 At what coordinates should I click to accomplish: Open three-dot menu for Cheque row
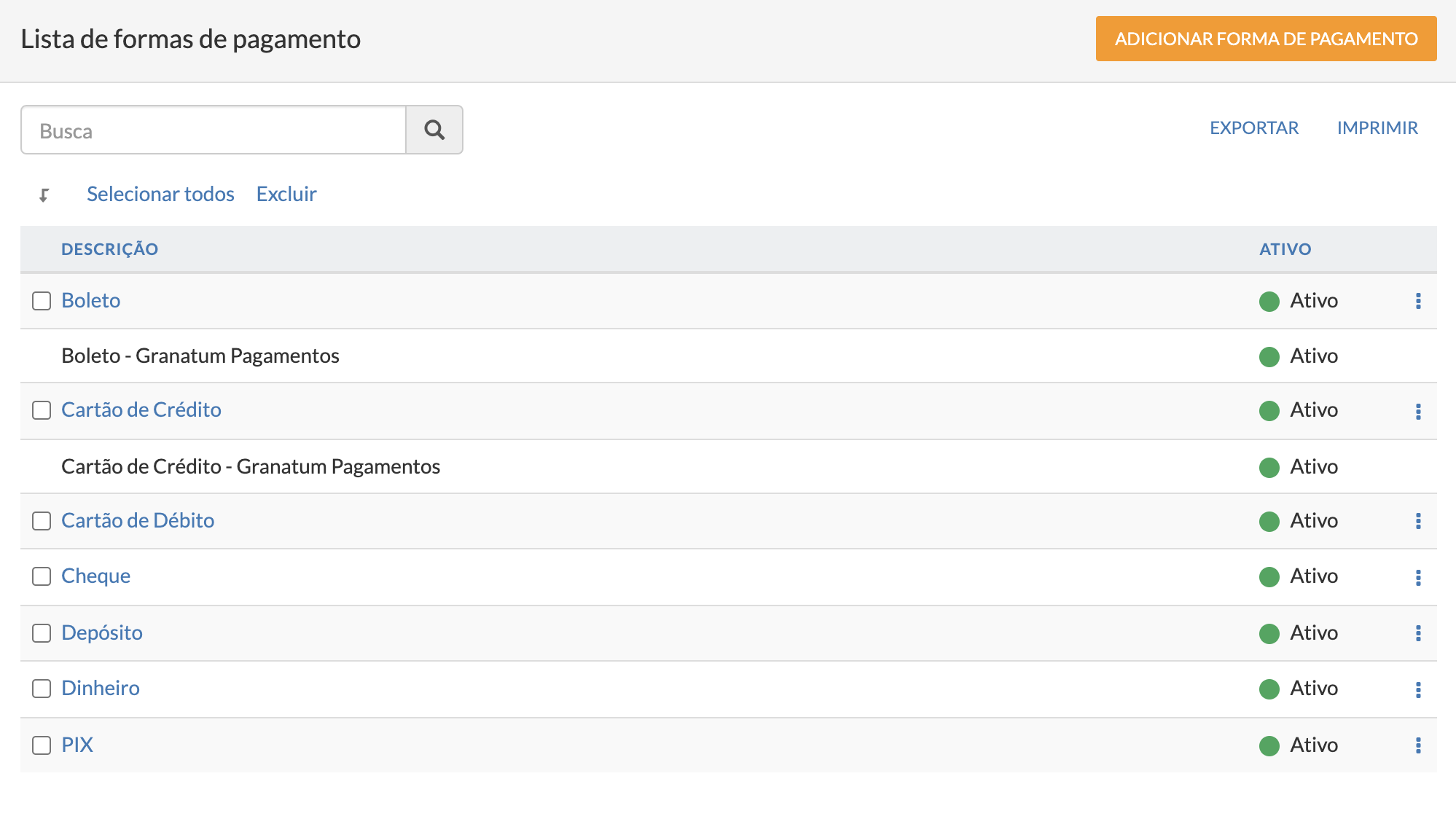tap(1418, 578)
